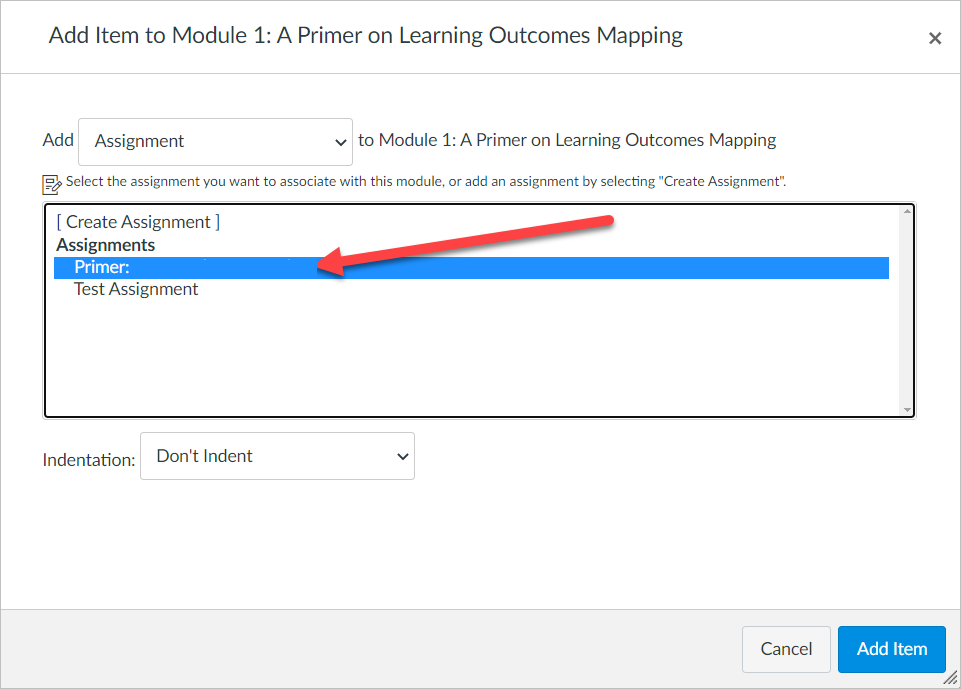The image size is (961, 689).
Task: Click the Don't Indent combo box
Action: [x=277, y=456]
